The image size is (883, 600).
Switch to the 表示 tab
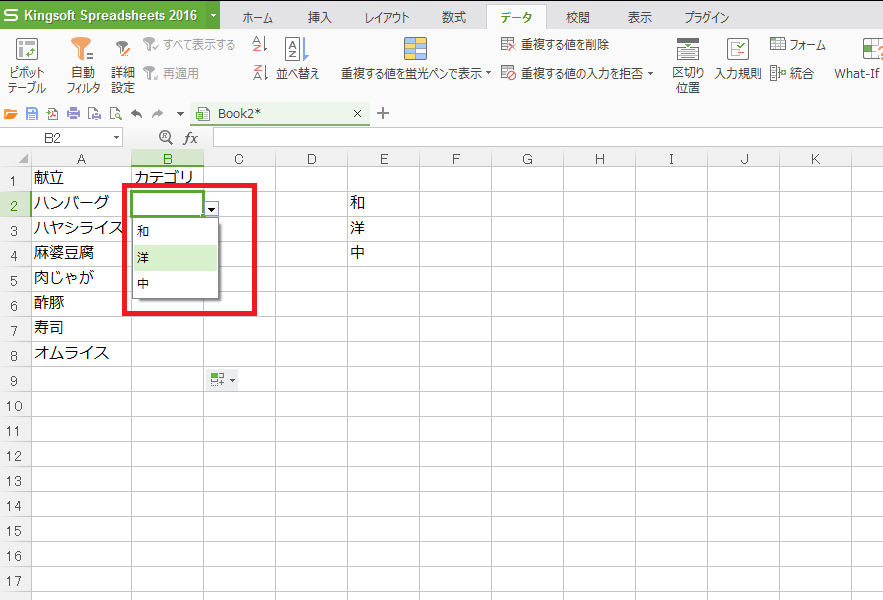[x=639, y=17]
